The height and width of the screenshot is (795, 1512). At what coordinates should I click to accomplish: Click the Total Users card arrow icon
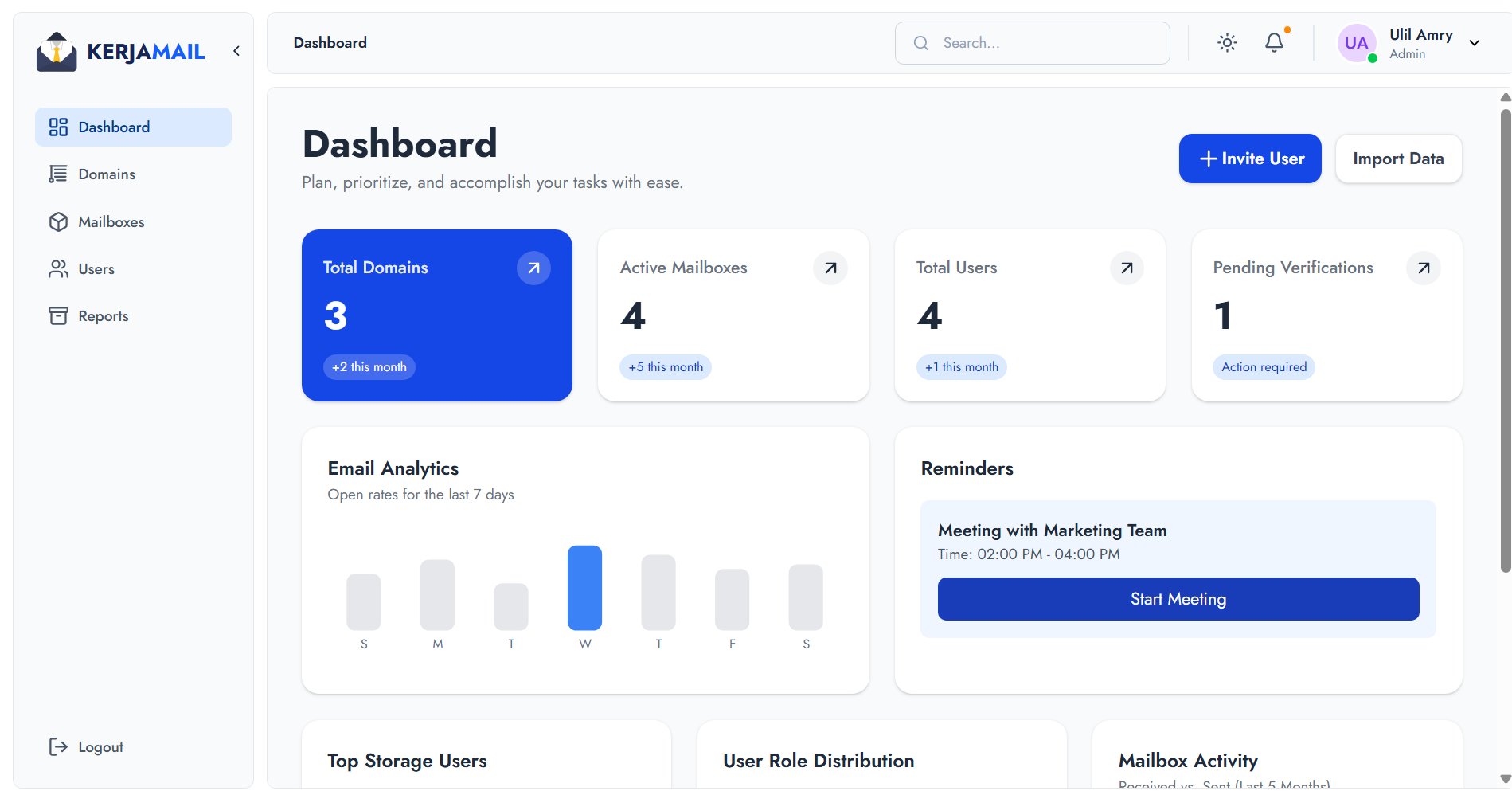coord(1127,268)
